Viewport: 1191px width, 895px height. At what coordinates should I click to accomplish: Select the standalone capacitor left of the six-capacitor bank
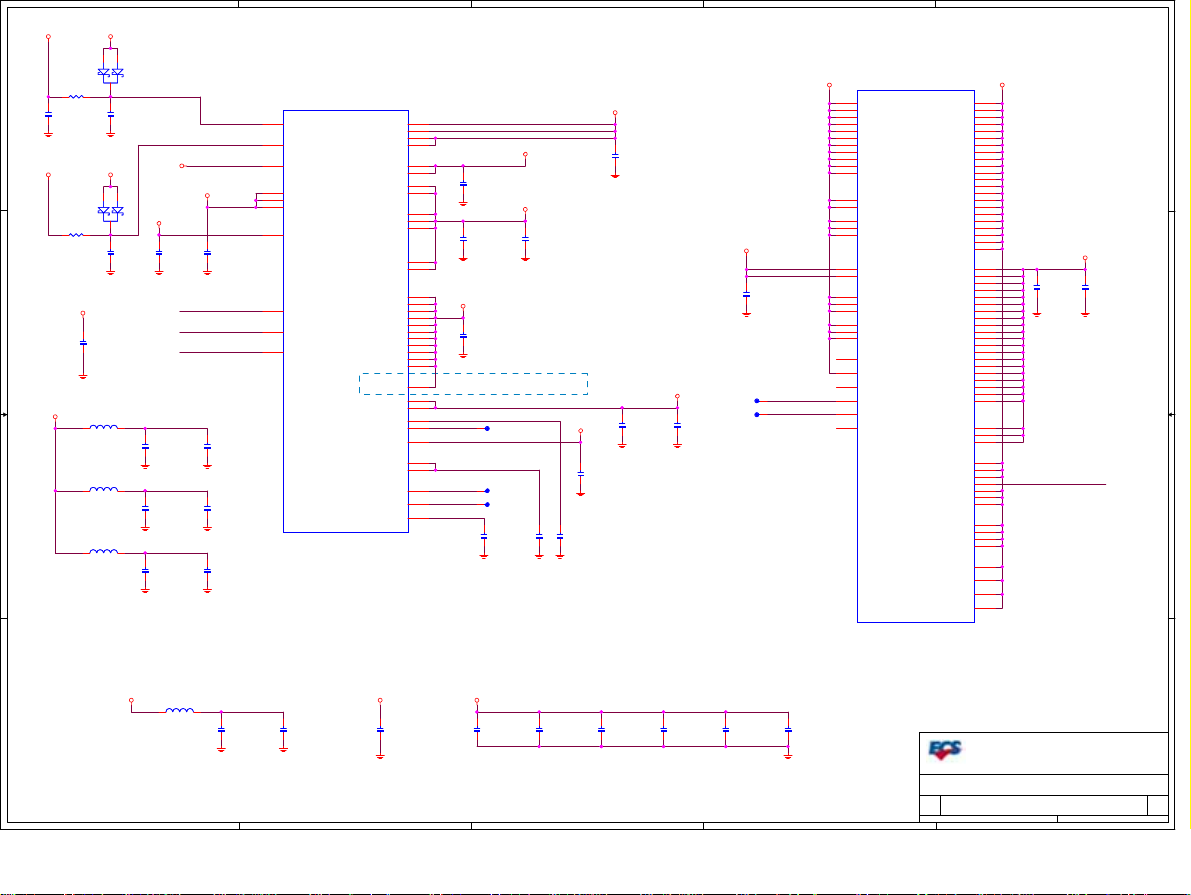pos(381,730)
